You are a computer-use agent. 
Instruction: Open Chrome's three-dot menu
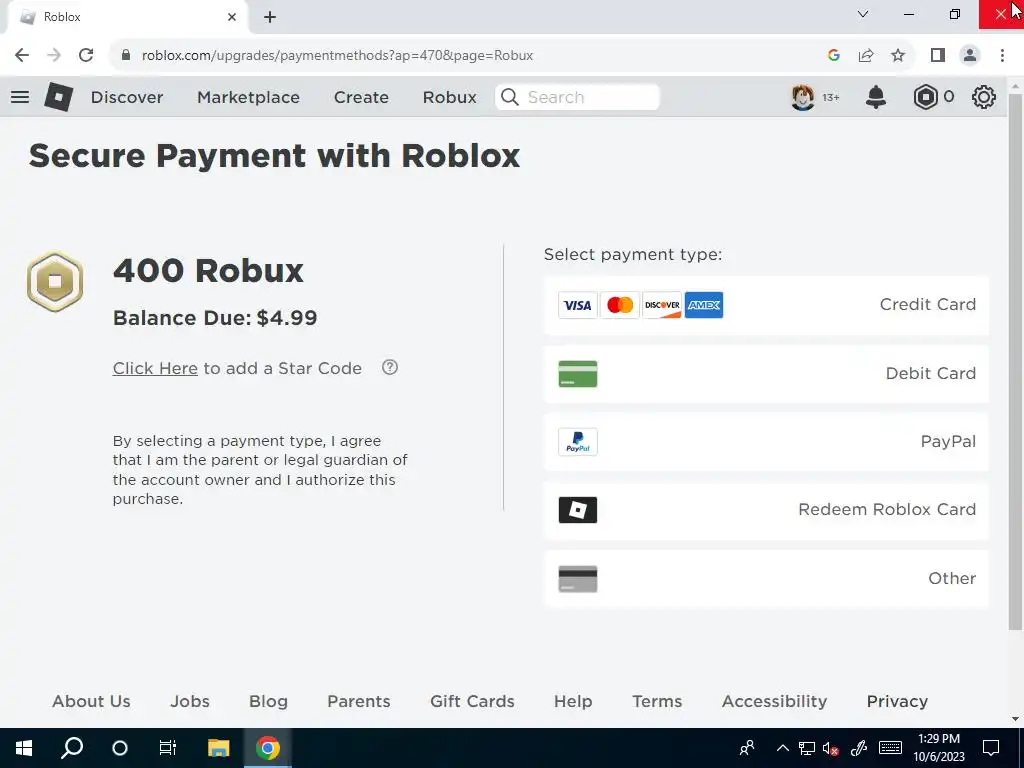tap(1002, 56)
